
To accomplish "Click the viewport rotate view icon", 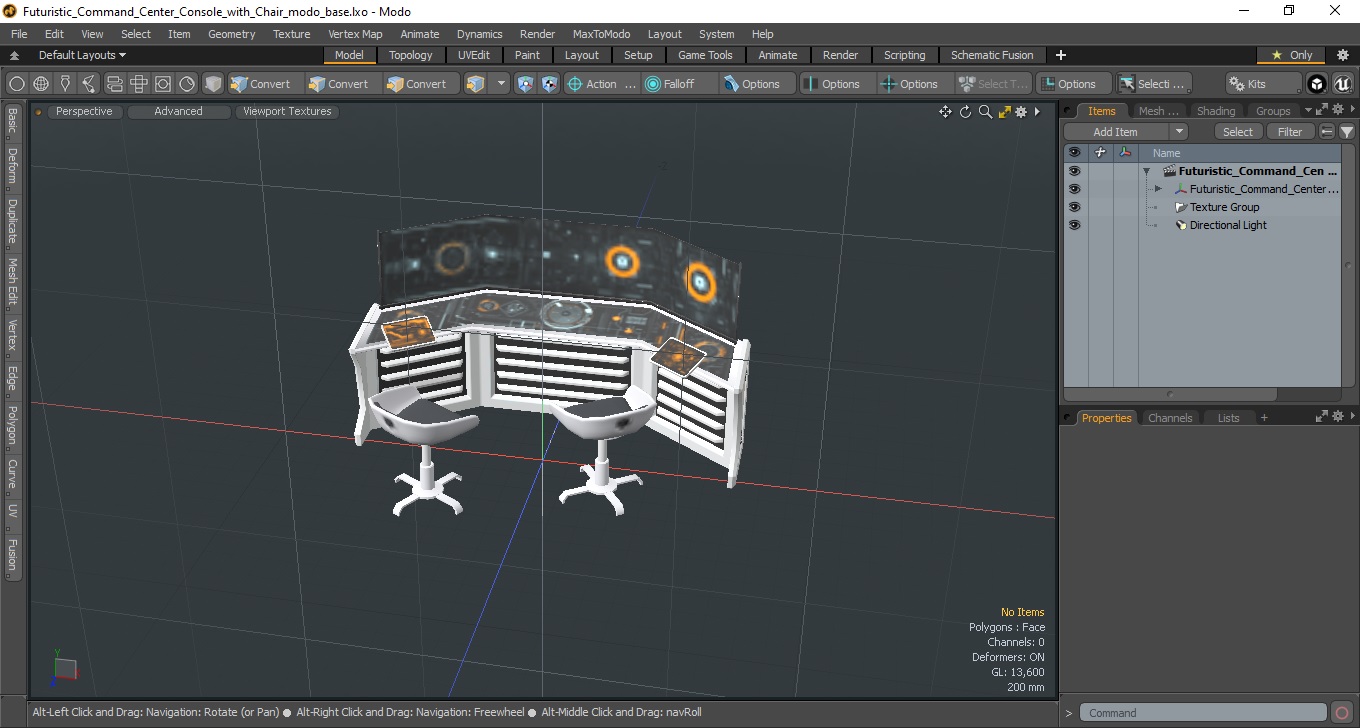I will 966,112.
